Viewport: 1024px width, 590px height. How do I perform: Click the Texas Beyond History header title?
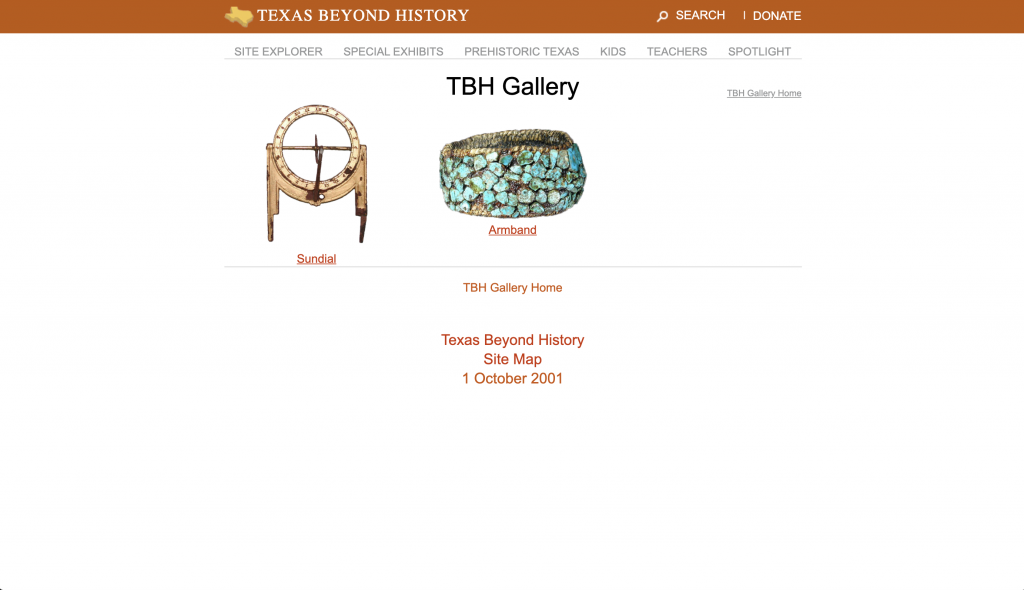363,16
